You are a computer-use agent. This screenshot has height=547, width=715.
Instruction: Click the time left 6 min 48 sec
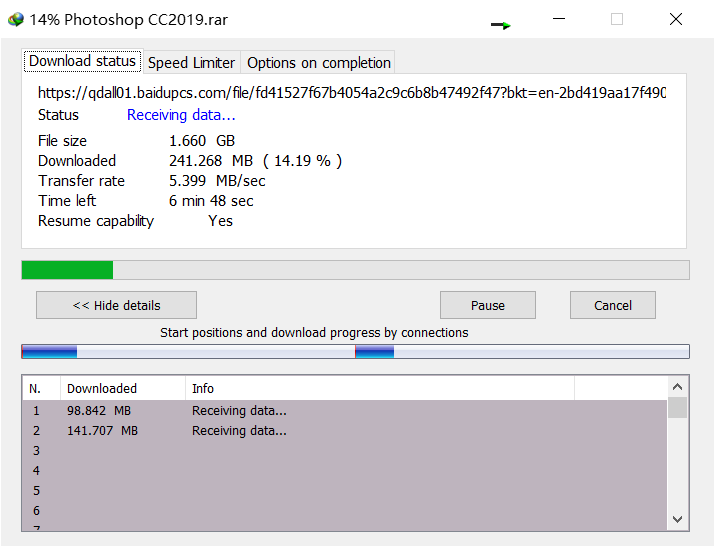pyautogui.click(x=211, y=201)
